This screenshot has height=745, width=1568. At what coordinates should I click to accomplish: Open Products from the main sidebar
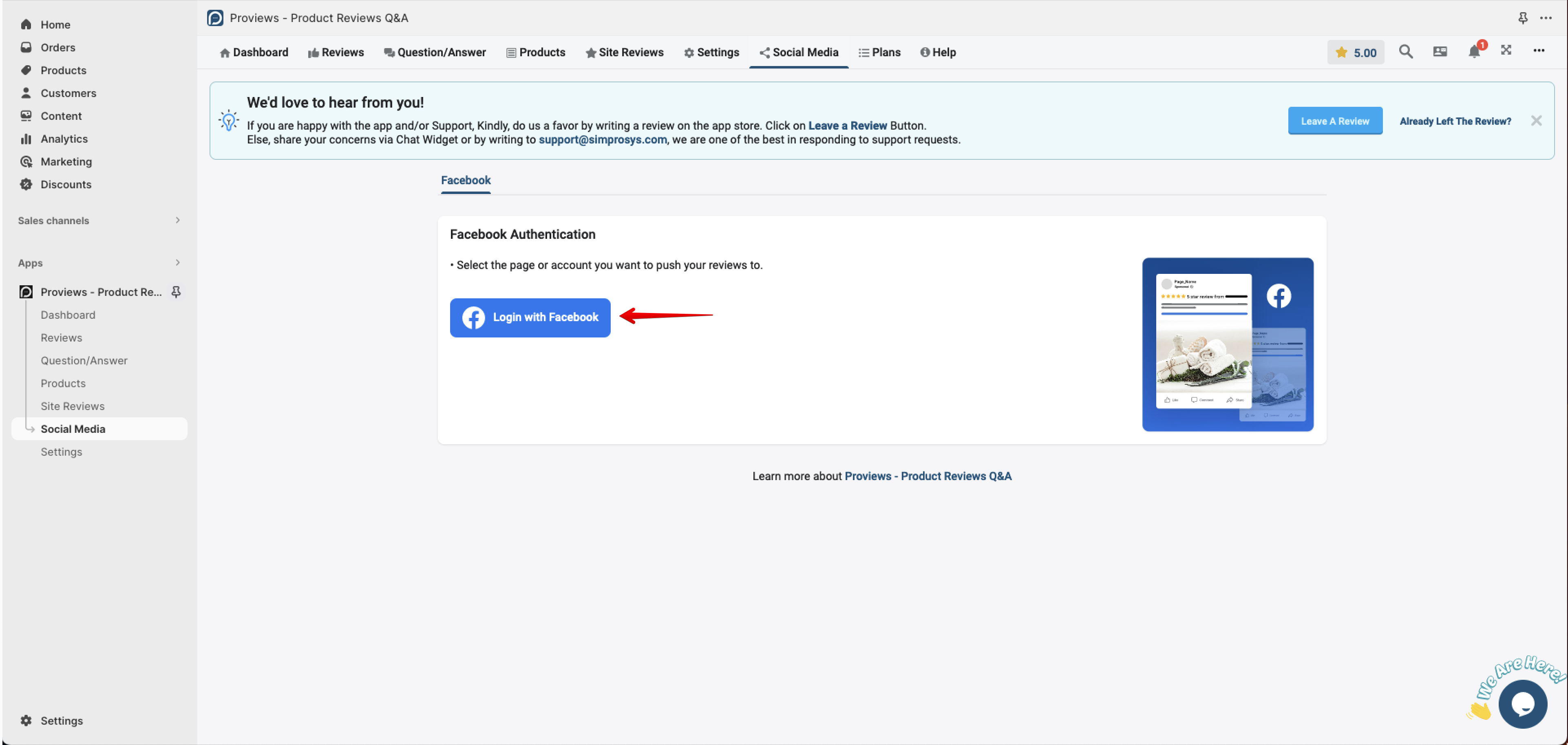(x=63, y=70)
